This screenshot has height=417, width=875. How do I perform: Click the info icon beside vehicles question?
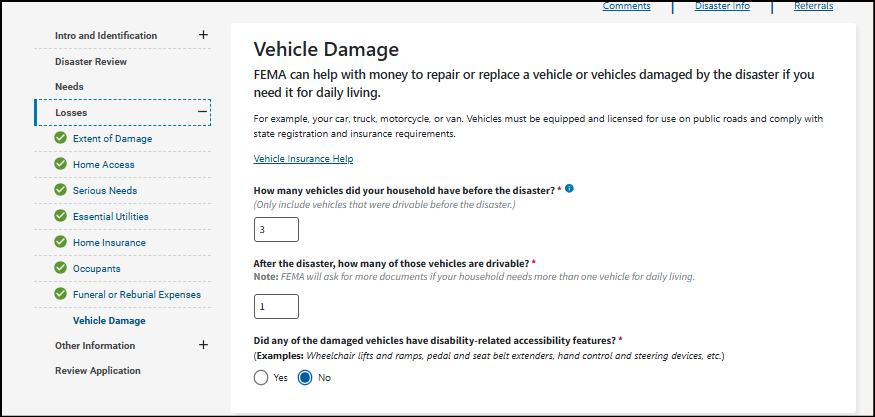569,188
